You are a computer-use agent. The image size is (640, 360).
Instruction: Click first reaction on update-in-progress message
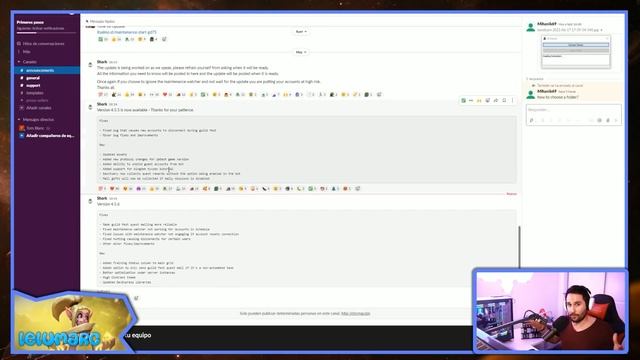[103, 95]
